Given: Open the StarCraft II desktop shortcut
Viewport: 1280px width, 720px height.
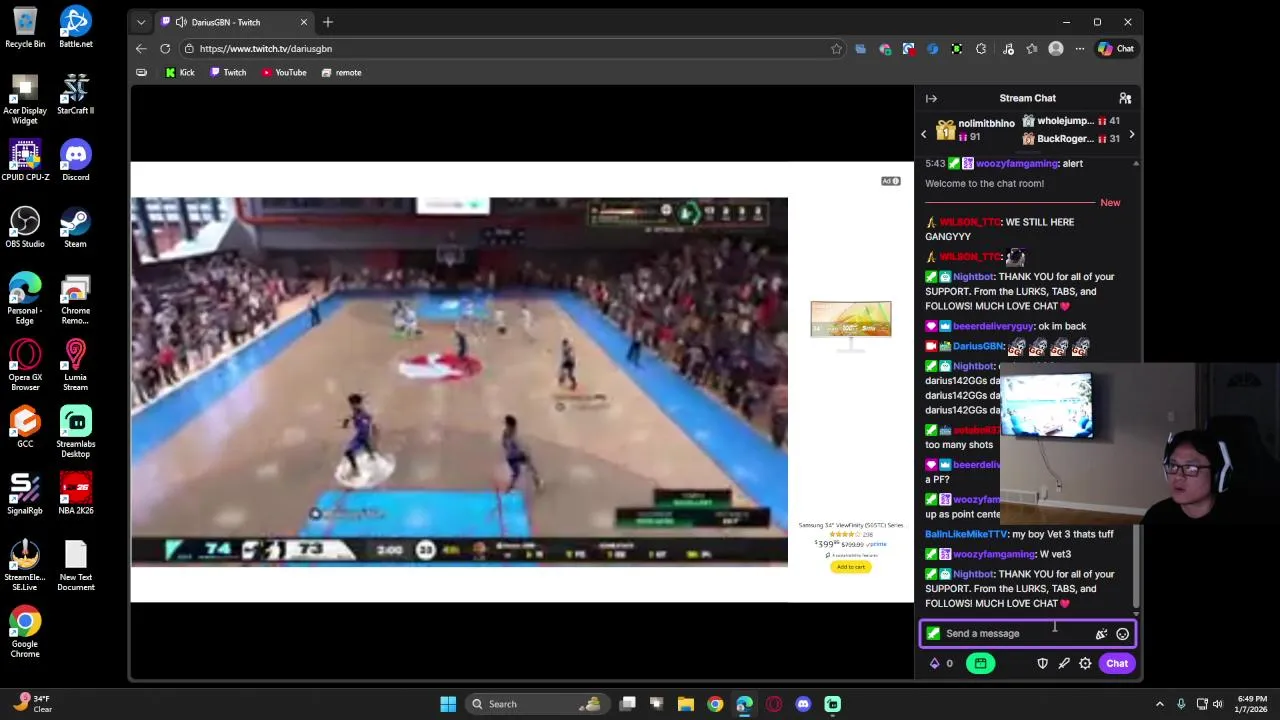Looking at the screenshot, I should click(x=75, y=94).
